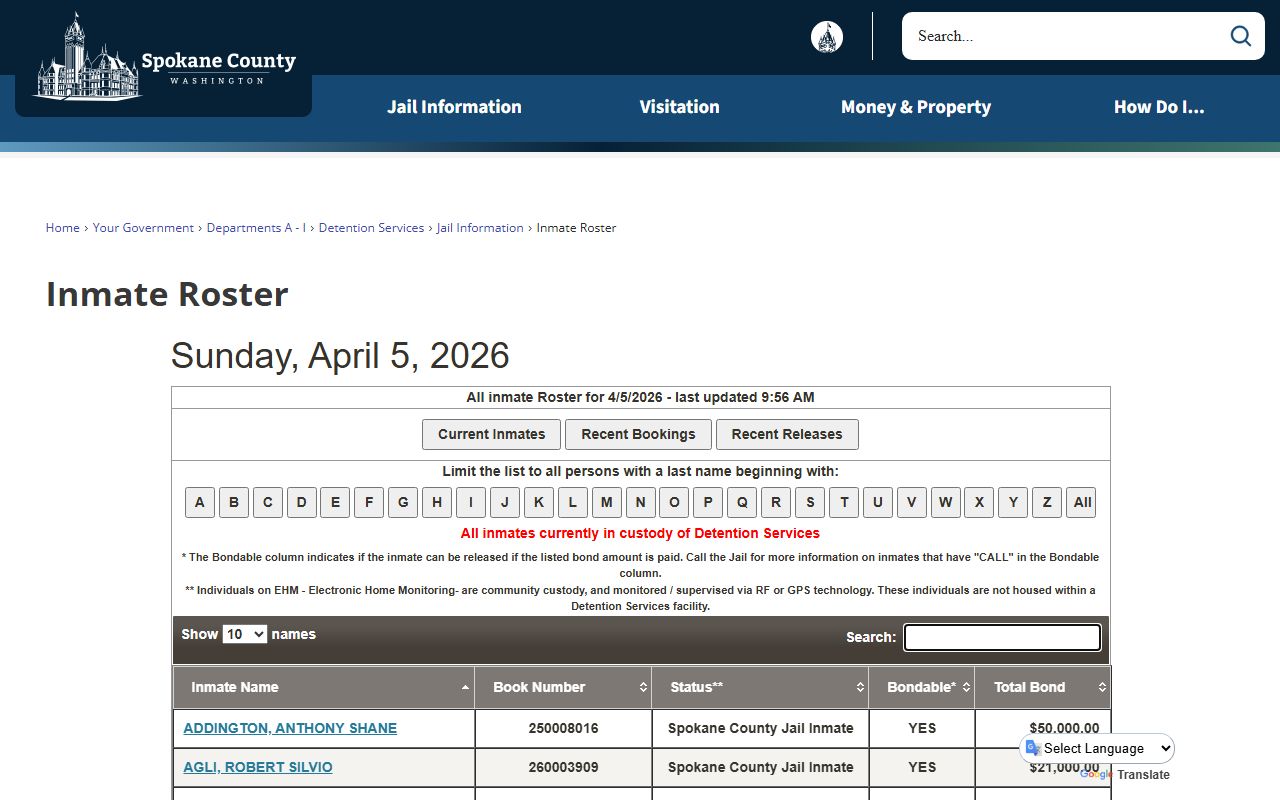Click the site-wide Search box

pyautogui.click(x=1065, y=36)
